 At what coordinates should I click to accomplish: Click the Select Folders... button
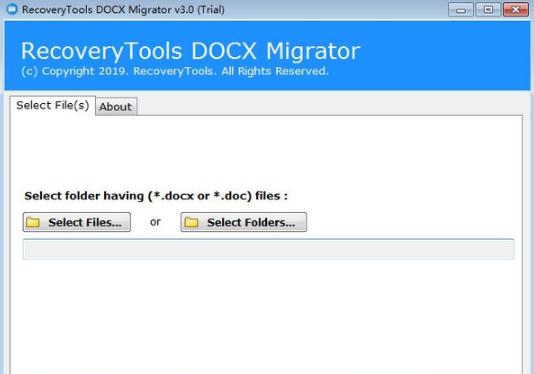coord(244,222)
